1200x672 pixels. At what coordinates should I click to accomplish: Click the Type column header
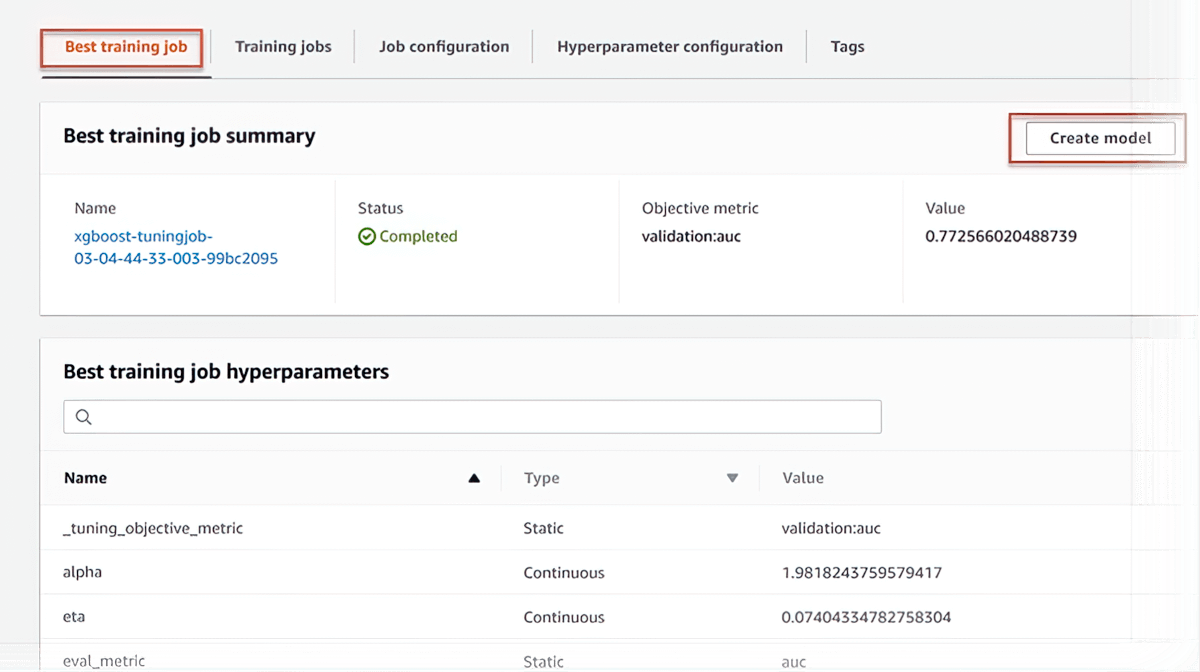pos(542,478)
